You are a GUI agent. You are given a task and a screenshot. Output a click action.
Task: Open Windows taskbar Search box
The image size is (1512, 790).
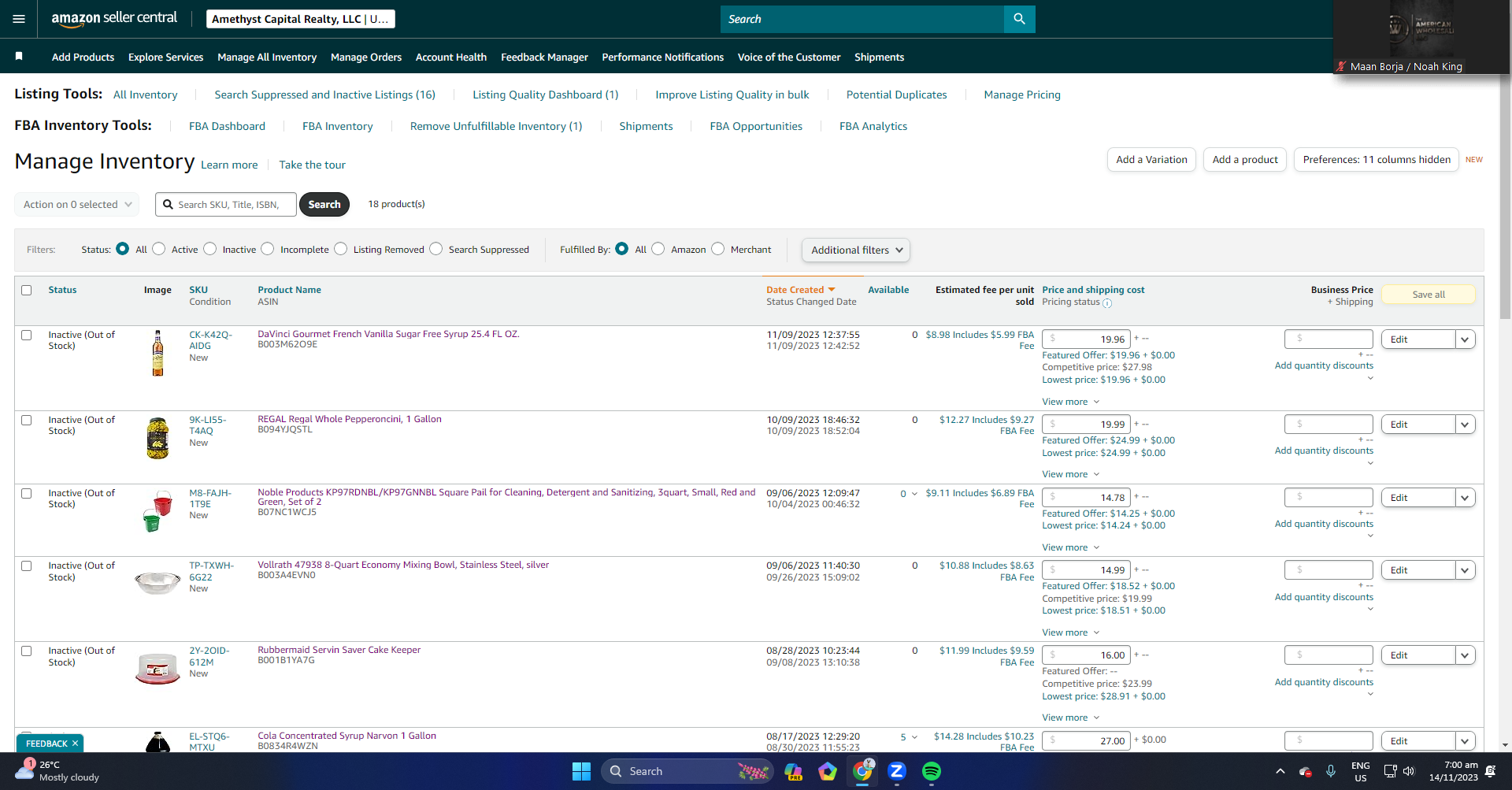pos(687,771)
